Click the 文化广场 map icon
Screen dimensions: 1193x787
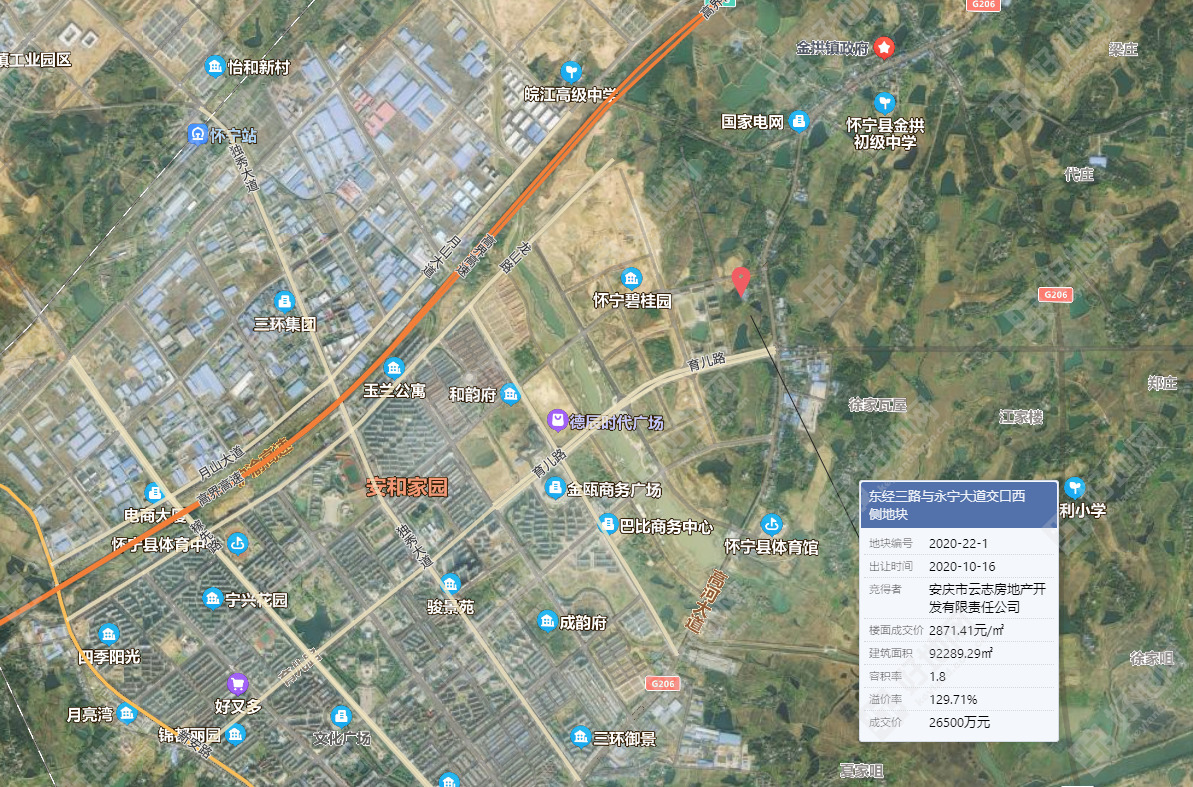(x=340, y=716)
